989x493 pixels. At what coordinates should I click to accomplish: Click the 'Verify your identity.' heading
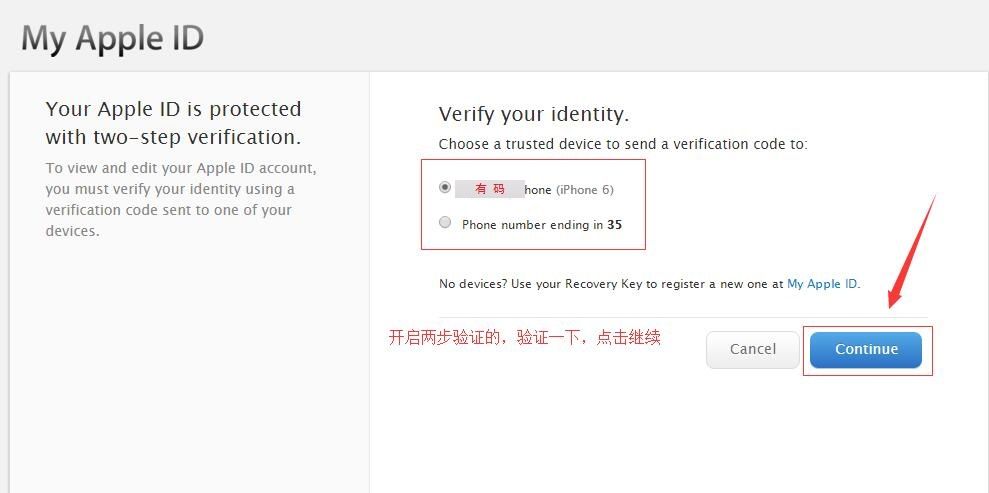click(x=533, y=114)
